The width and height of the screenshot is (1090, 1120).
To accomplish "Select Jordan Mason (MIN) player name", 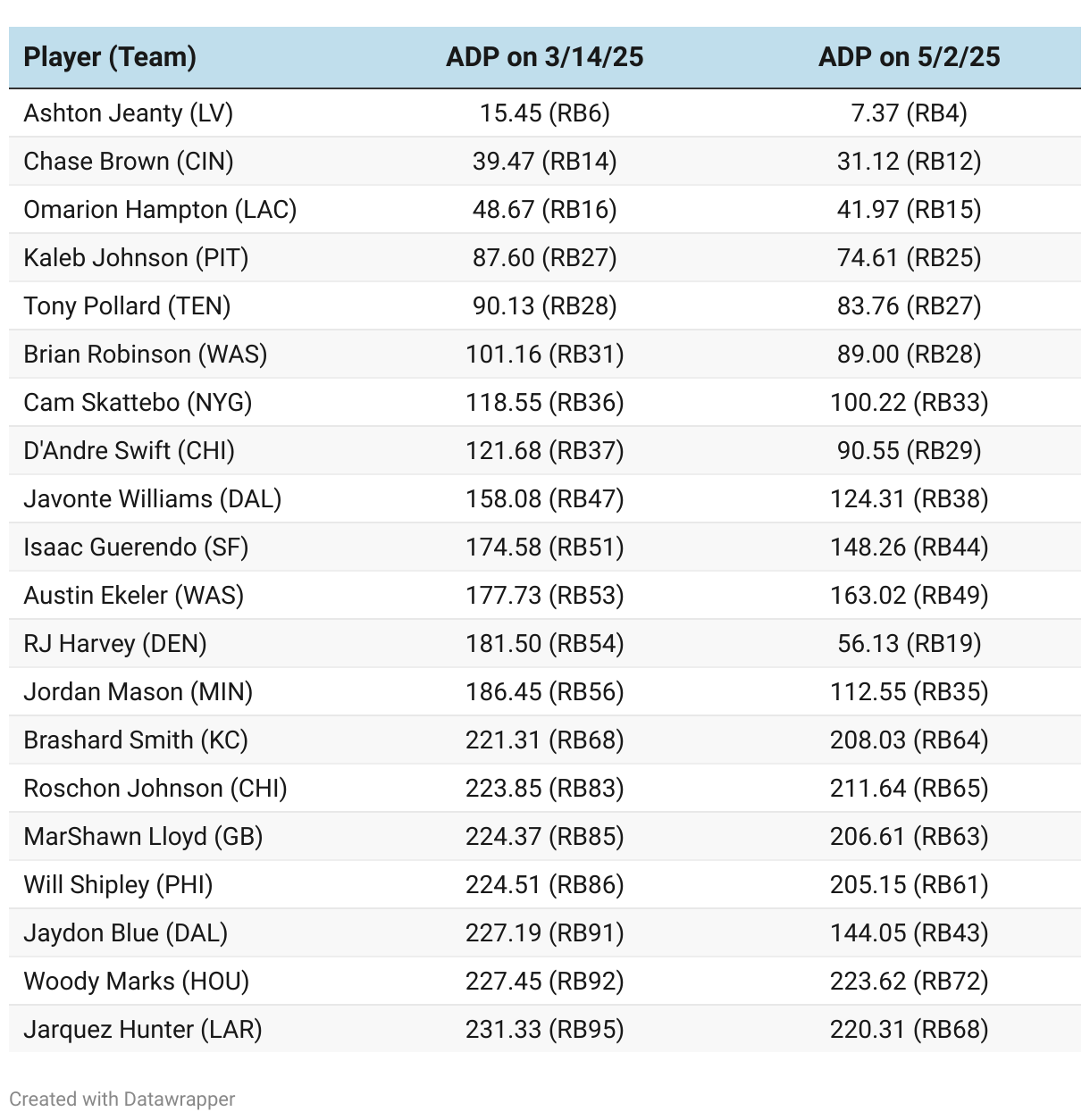I will pos(138,692).
